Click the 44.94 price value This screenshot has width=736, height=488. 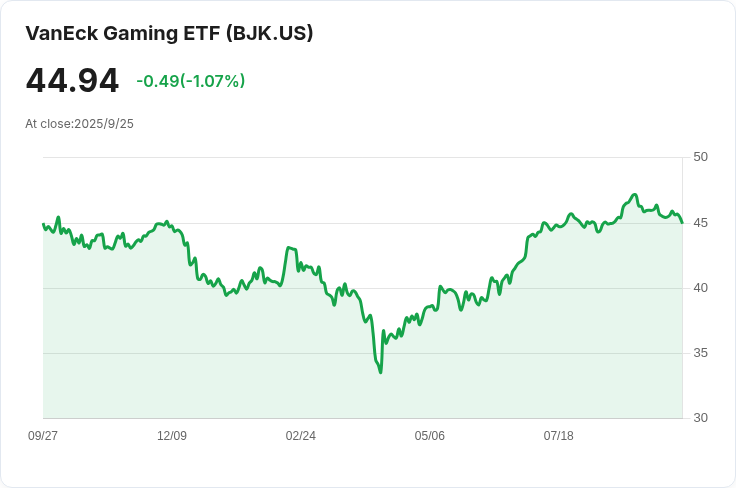tap(72, 81)
